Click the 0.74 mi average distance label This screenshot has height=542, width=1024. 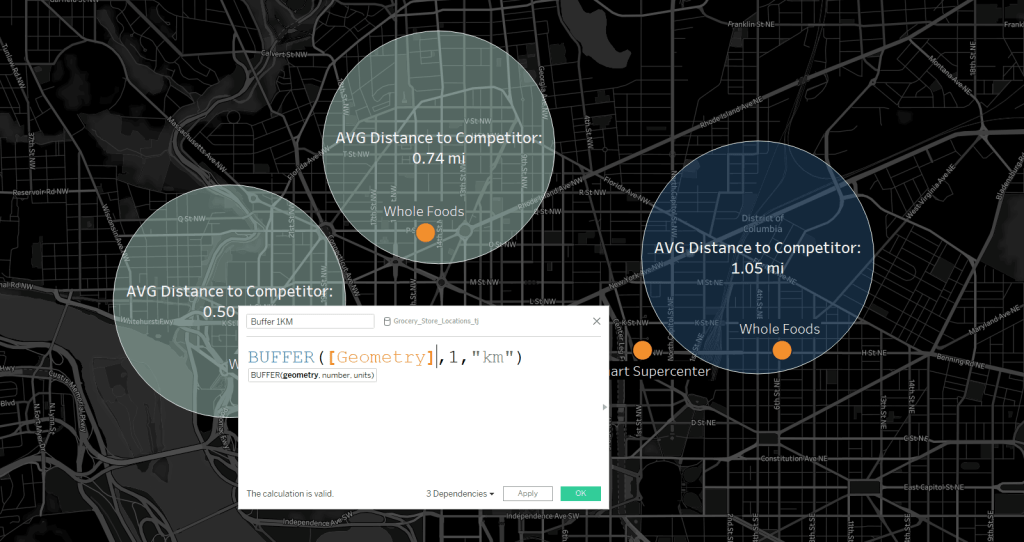(x=440, y=158)
